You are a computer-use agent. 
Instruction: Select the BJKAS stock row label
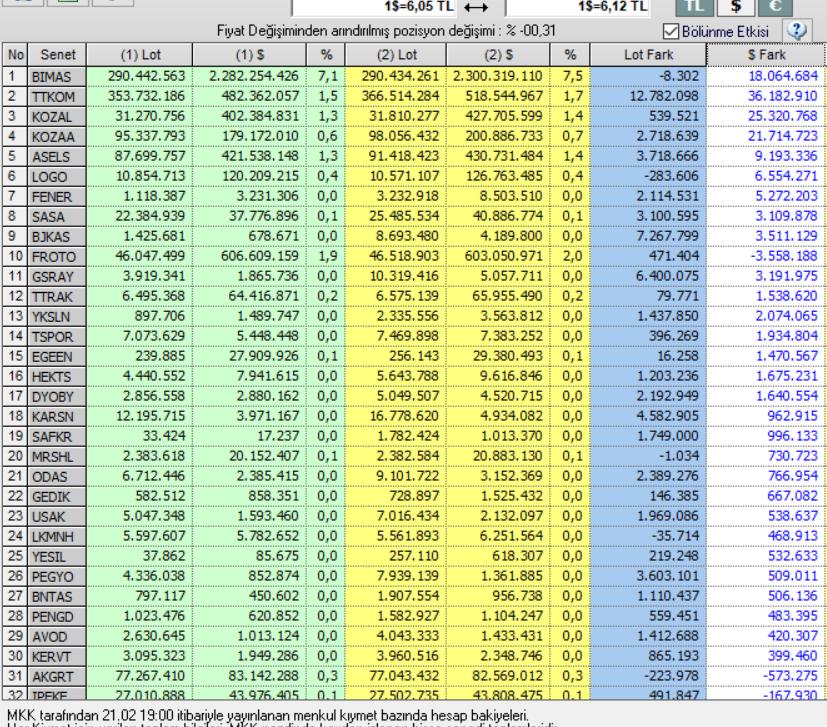coord(57,237)
